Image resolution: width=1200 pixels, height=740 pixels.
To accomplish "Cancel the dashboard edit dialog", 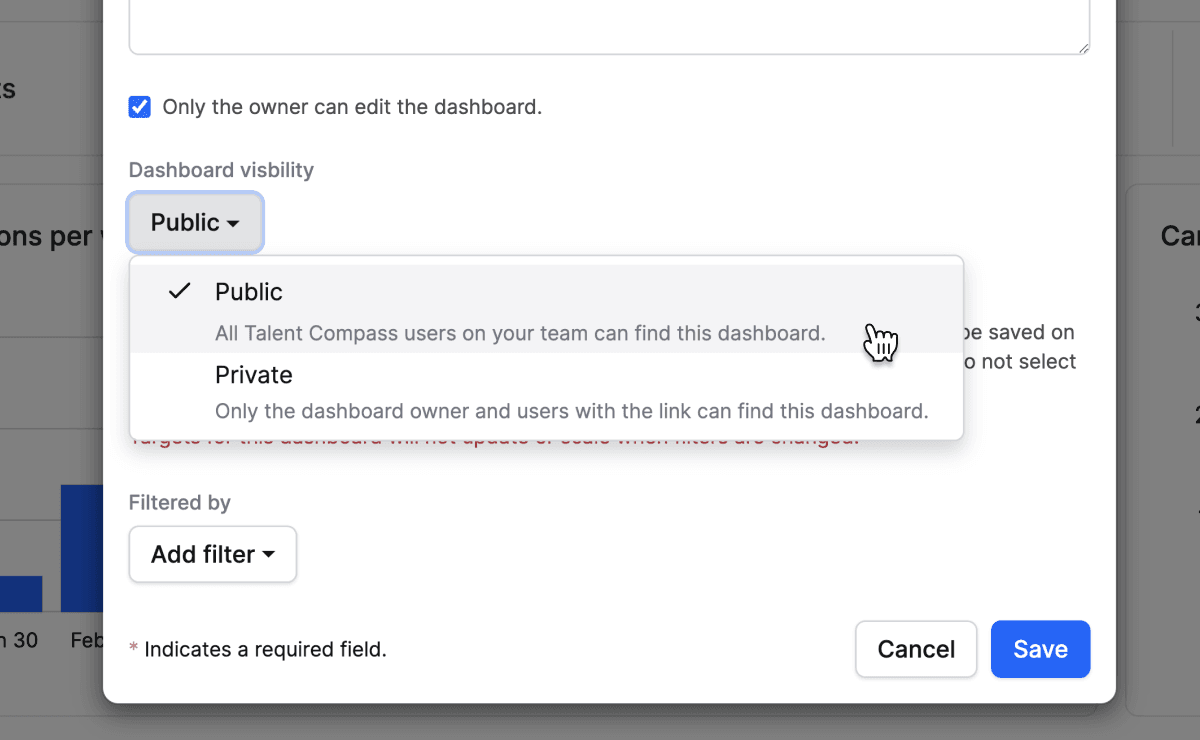I will pyautogui.click(x=916, y=649).
